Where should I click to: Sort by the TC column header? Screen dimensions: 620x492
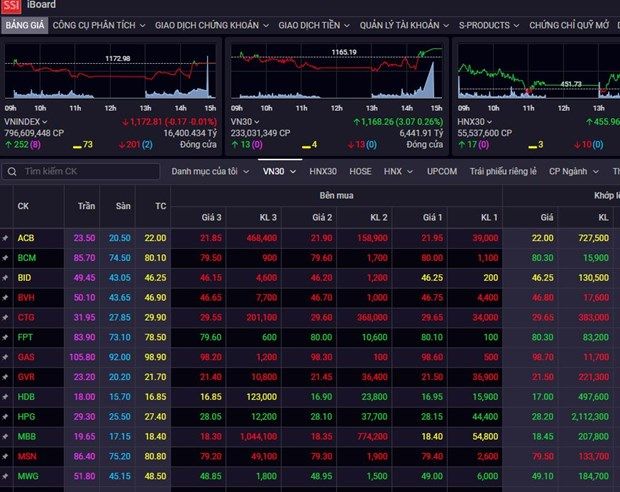pyautogui.click(x=161, y=206)
